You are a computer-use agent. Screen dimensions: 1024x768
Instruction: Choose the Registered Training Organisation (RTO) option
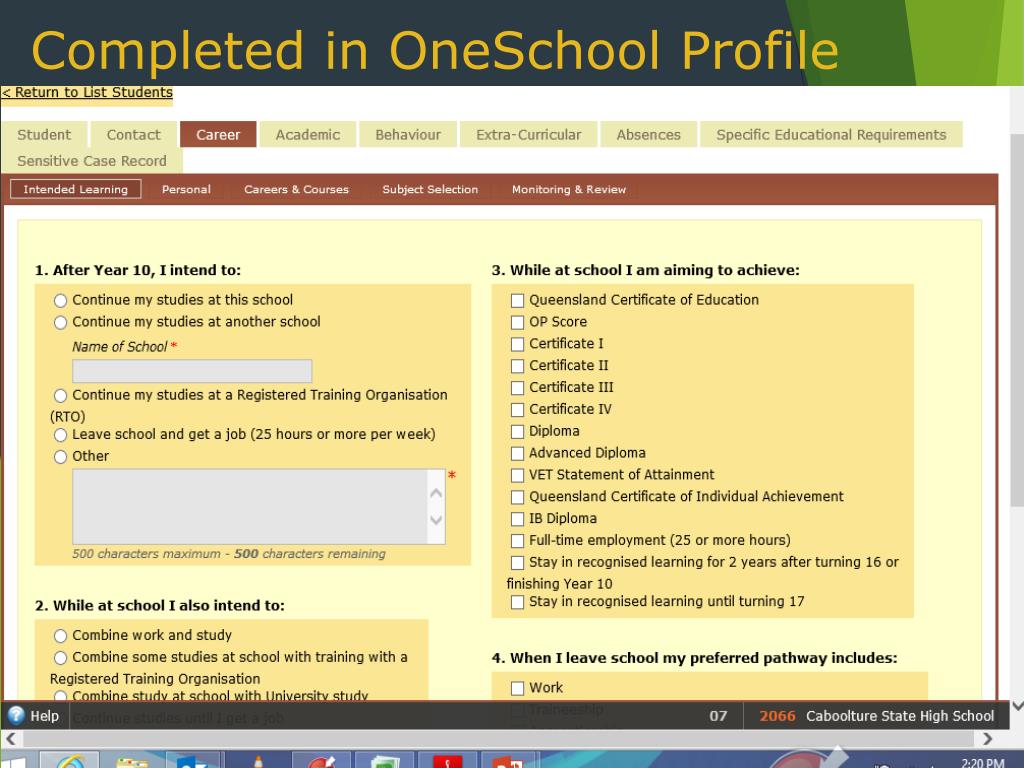point(60,395)
